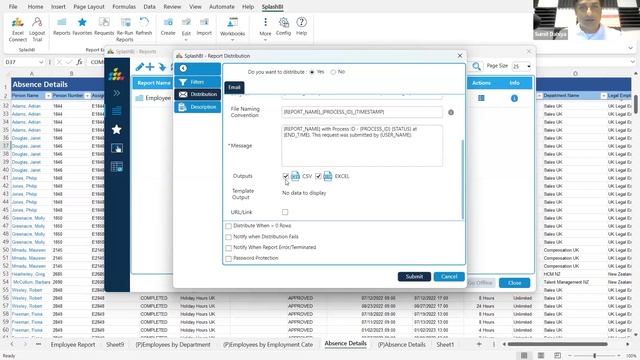Click the Create report icon
640x360 pixels.
coord(168,26)
